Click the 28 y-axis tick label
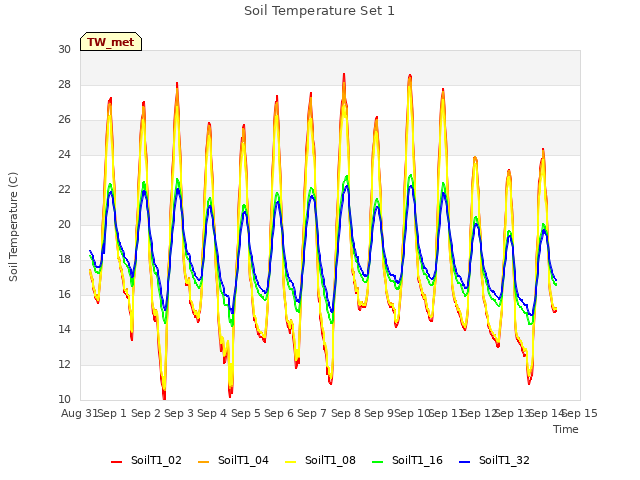The image size is (640, 480). pos(64,84)
